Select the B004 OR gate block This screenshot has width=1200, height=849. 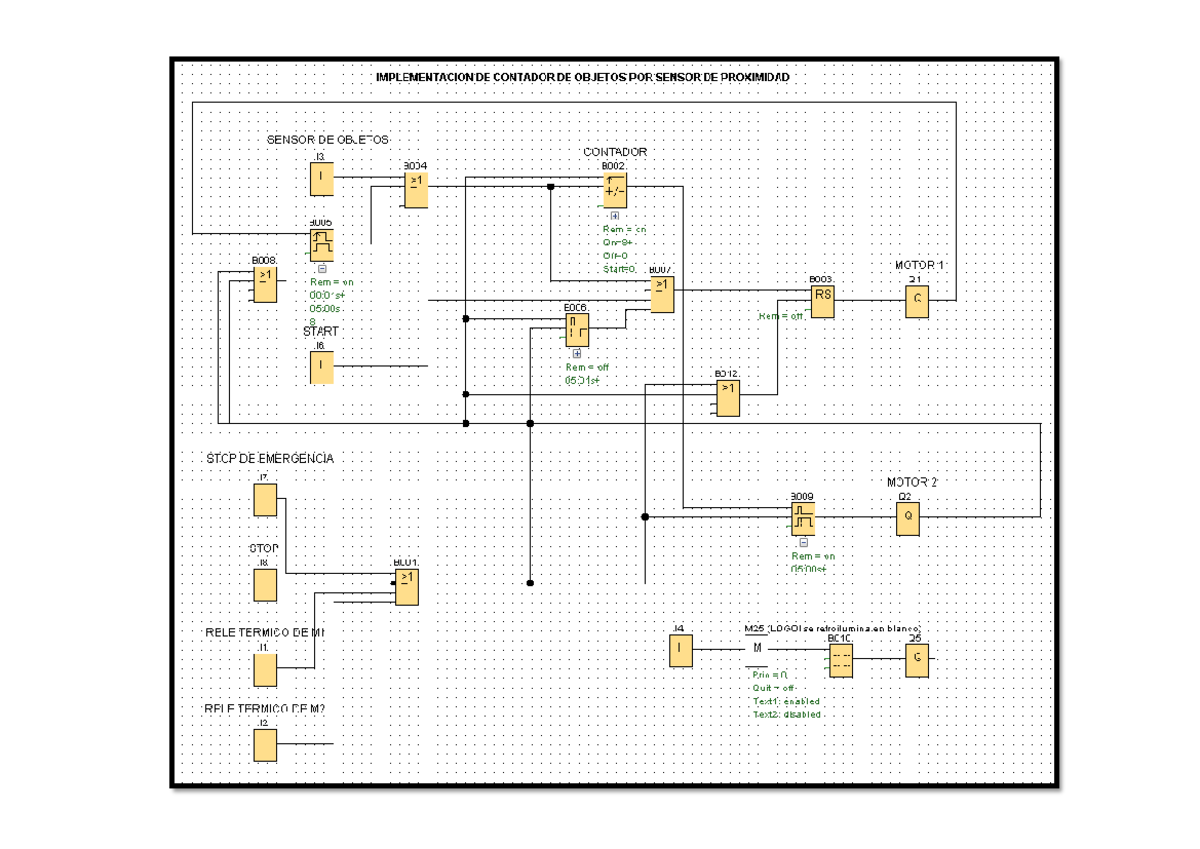point(415,189)
